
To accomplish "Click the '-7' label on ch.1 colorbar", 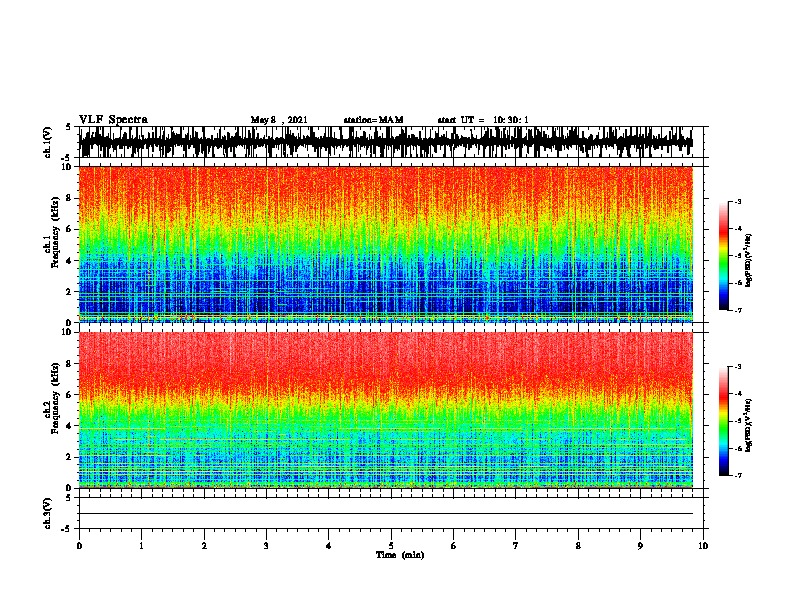I will tap(738, 310).
